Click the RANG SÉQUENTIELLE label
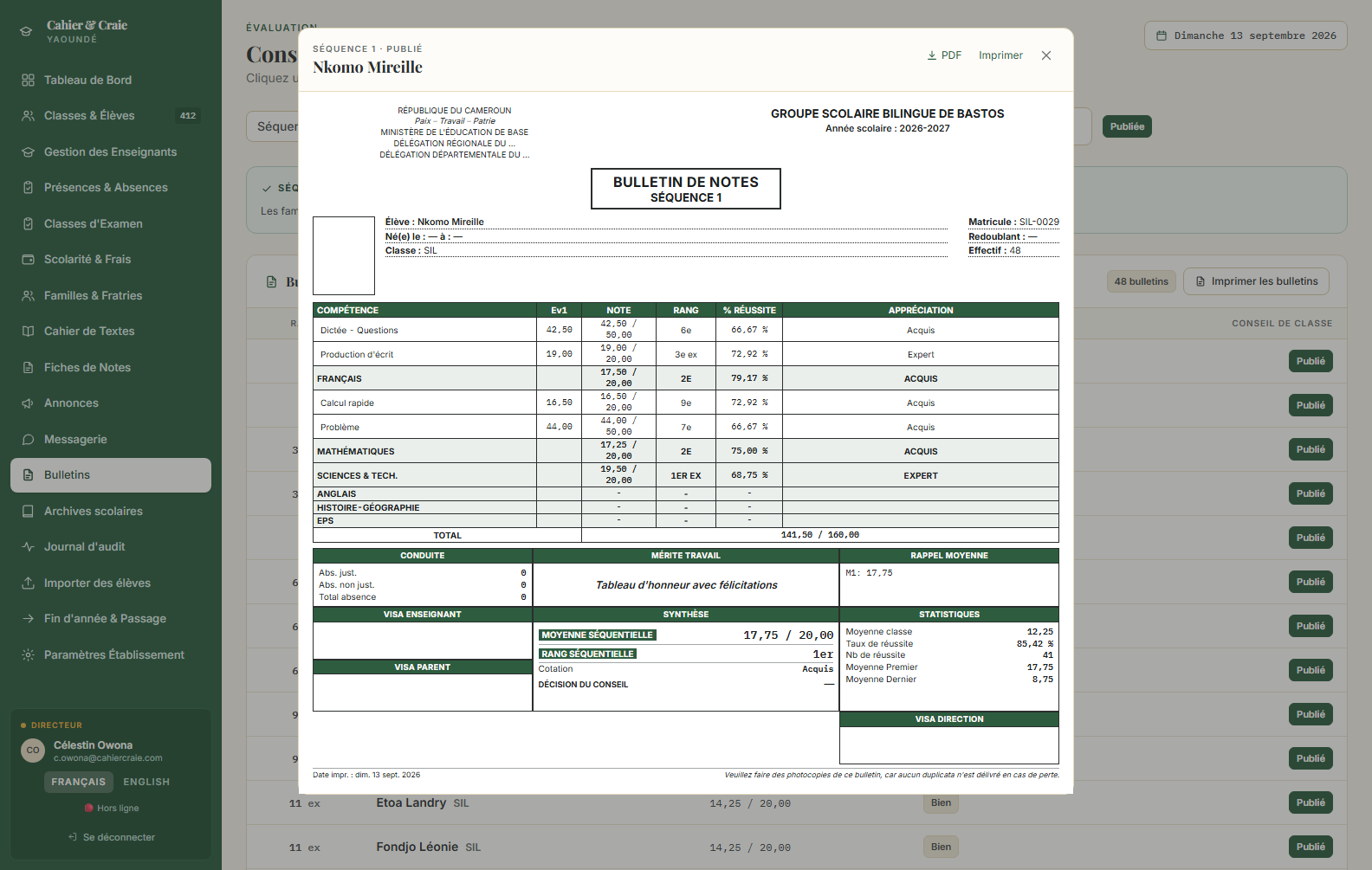 point(588,654)
